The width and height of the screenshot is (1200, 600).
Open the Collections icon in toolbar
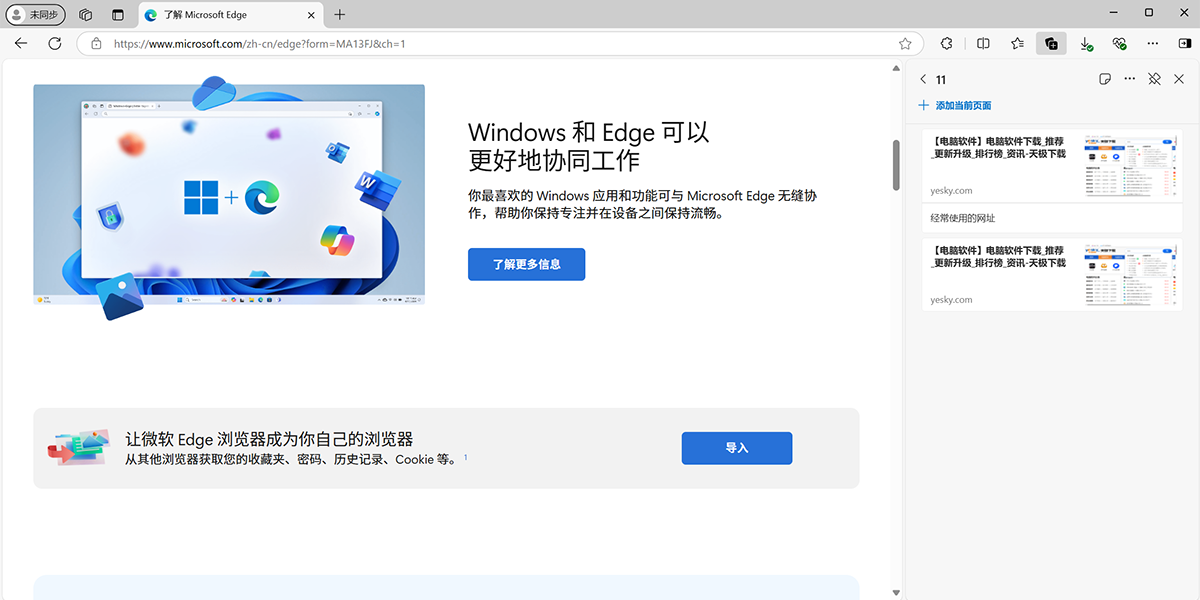pos(1051,43)
